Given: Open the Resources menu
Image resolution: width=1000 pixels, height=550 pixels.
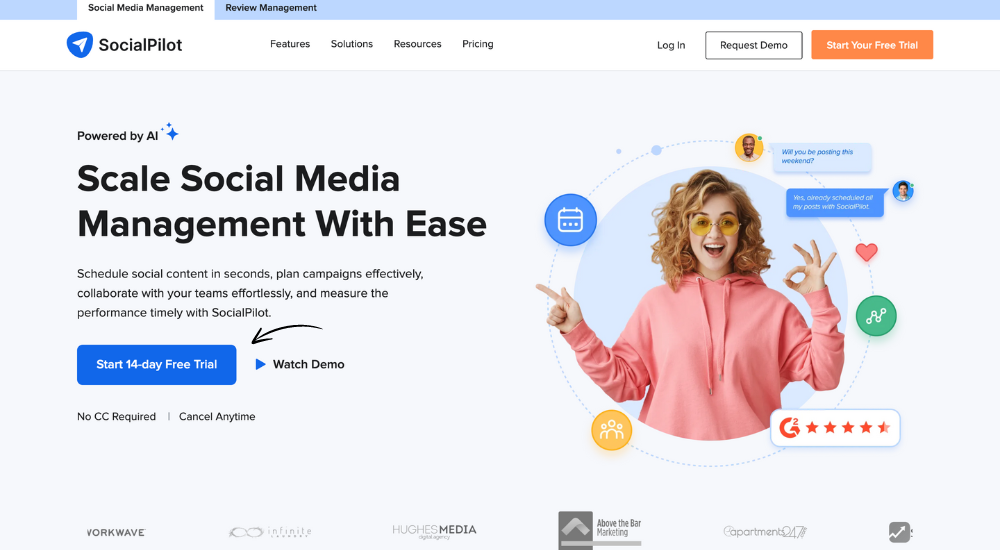Looking at the screenshot, I should [418, 44].
